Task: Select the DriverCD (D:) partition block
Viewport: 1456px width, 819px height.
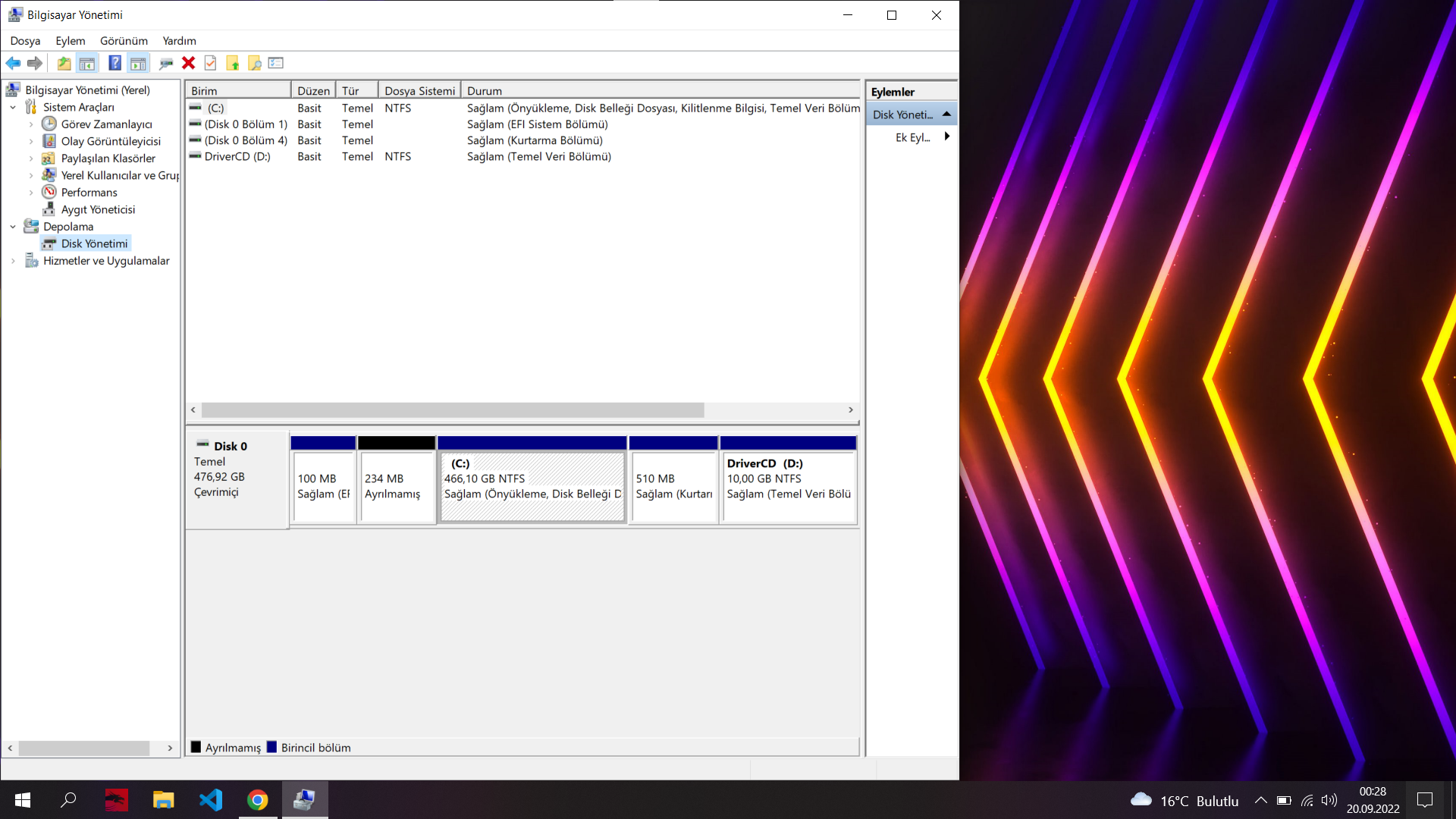Action: pyautogui.click(x=789, y=485)
